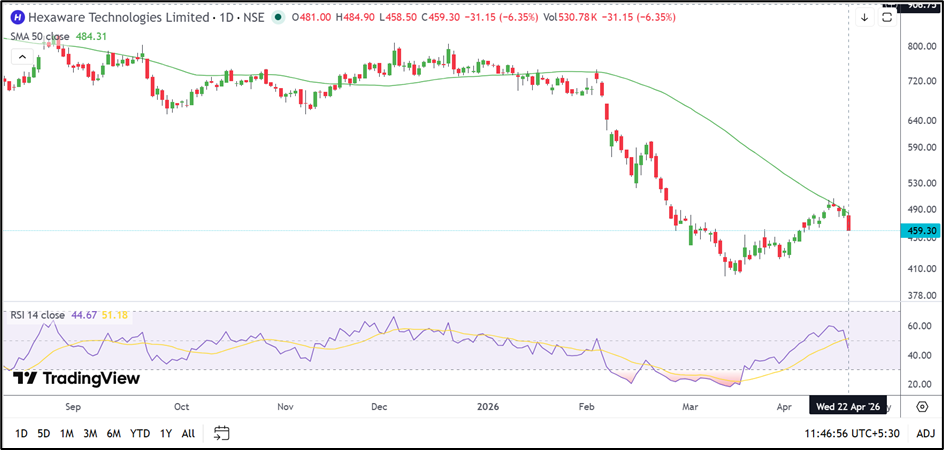The width and height of the screenshot is (944, 450).
Task: Choose the 6M time range
Action: (x=115, y=433)
